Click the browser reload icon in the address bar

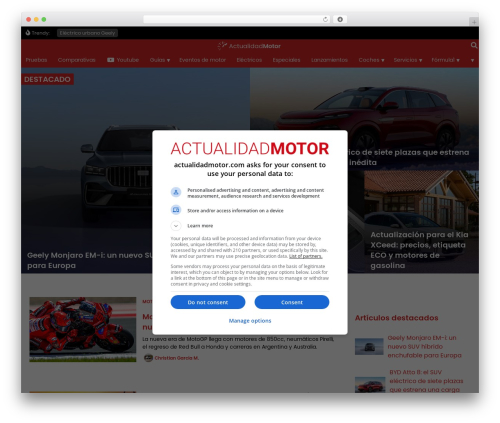[325, 19]
